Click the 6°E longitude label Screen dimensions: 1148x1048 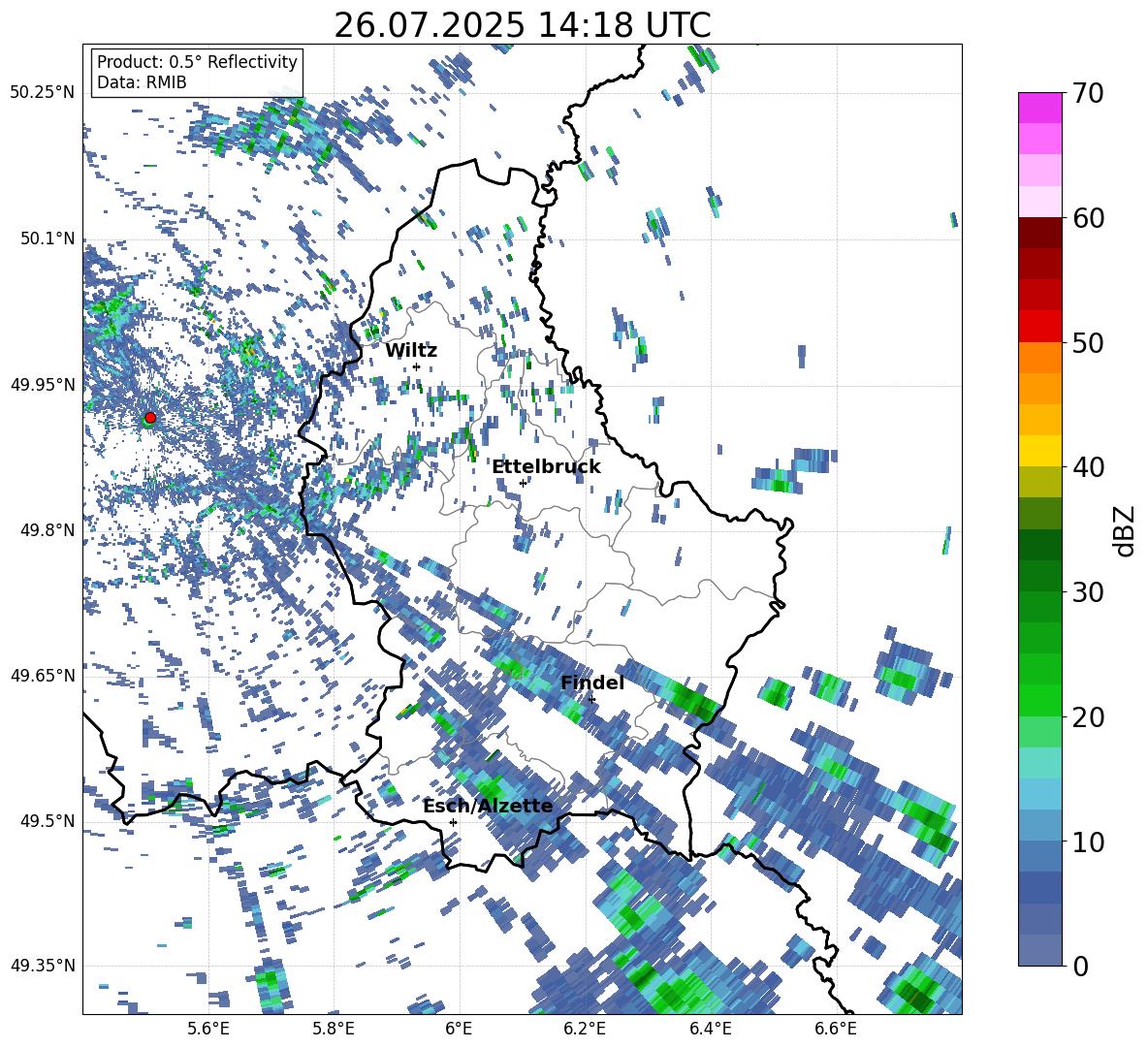[x=459, y=1030]
